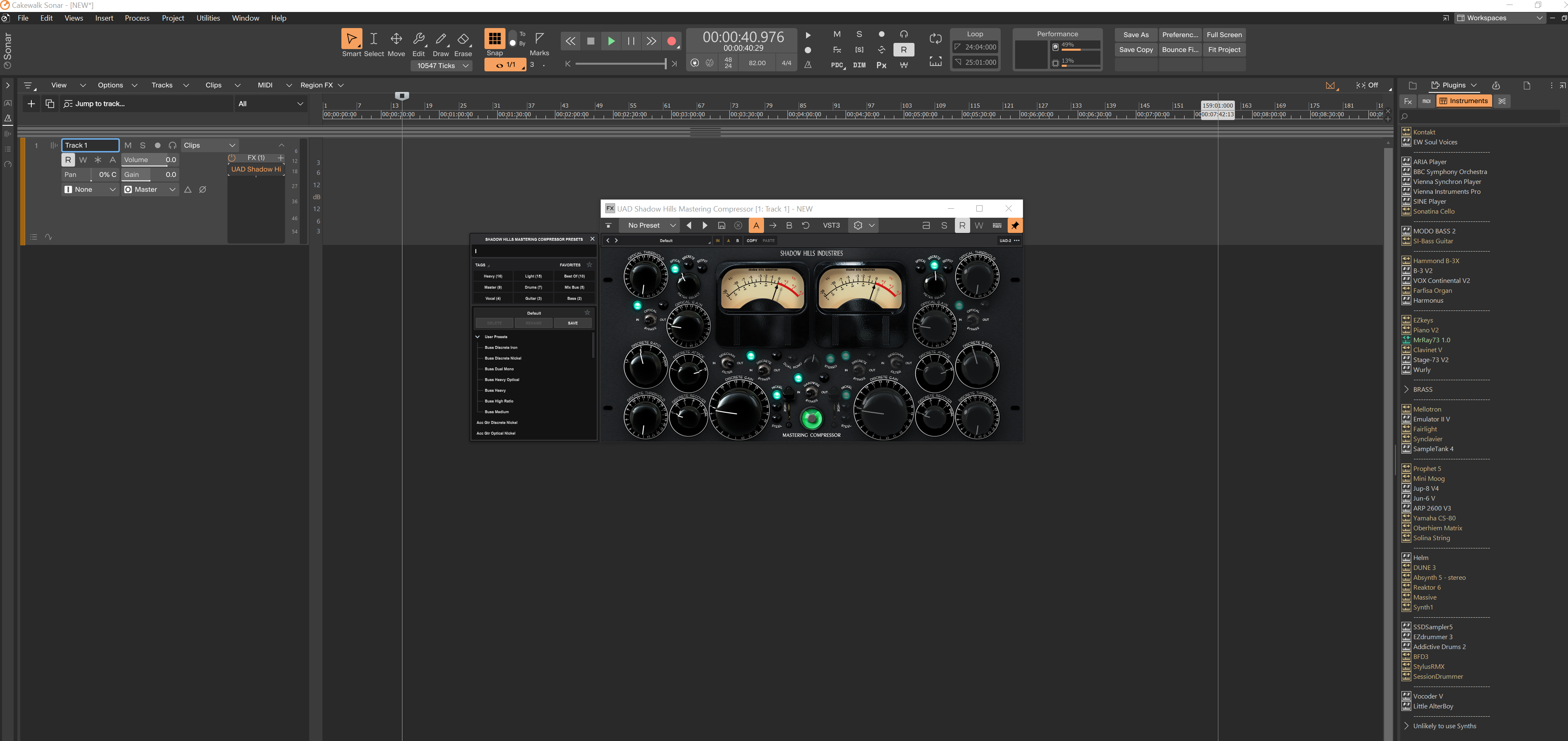Image resolution: width=1568 pixels, height=741 pixels.
Task: Choose the Select tool
Action: 374,39
